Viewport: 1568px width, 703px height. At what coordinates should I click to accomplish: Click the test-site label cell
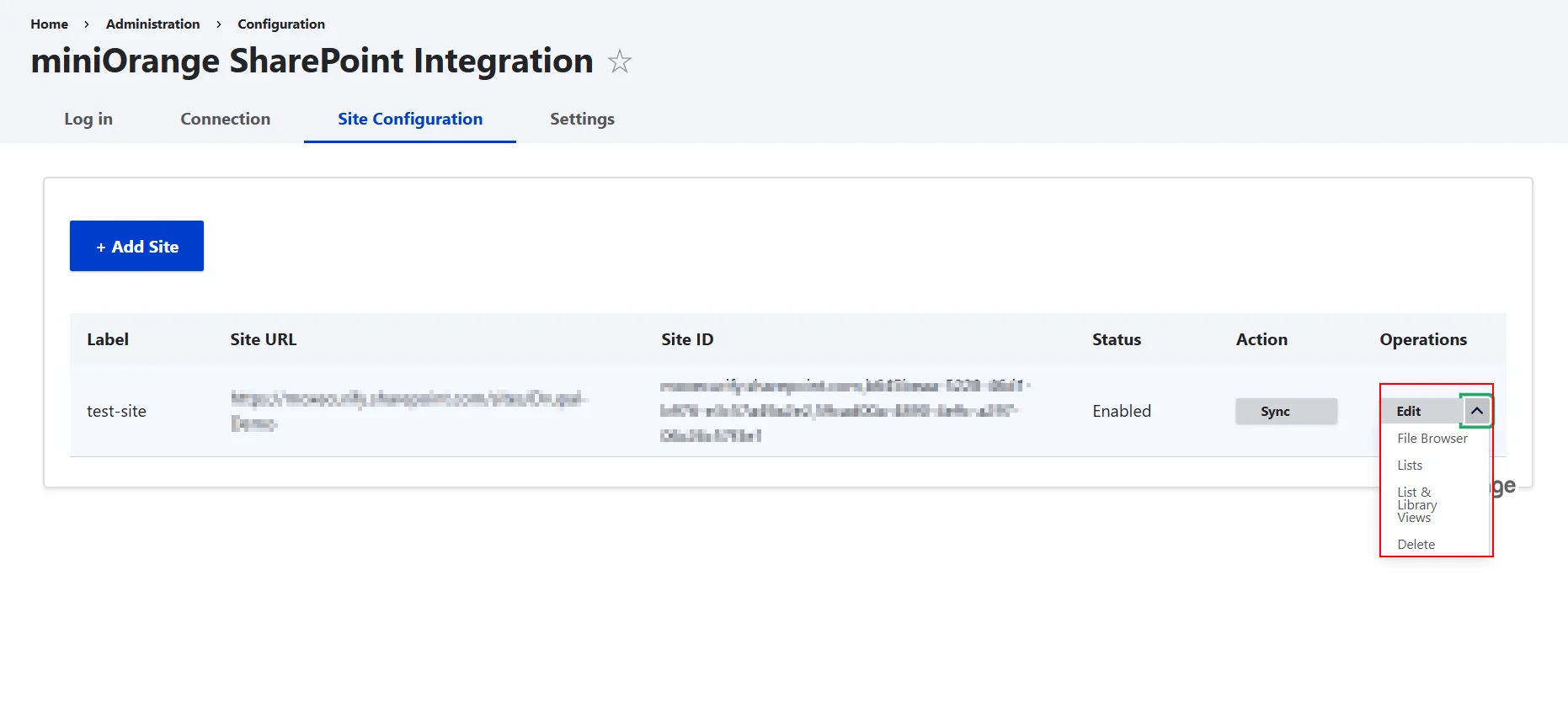coord(116,411)
